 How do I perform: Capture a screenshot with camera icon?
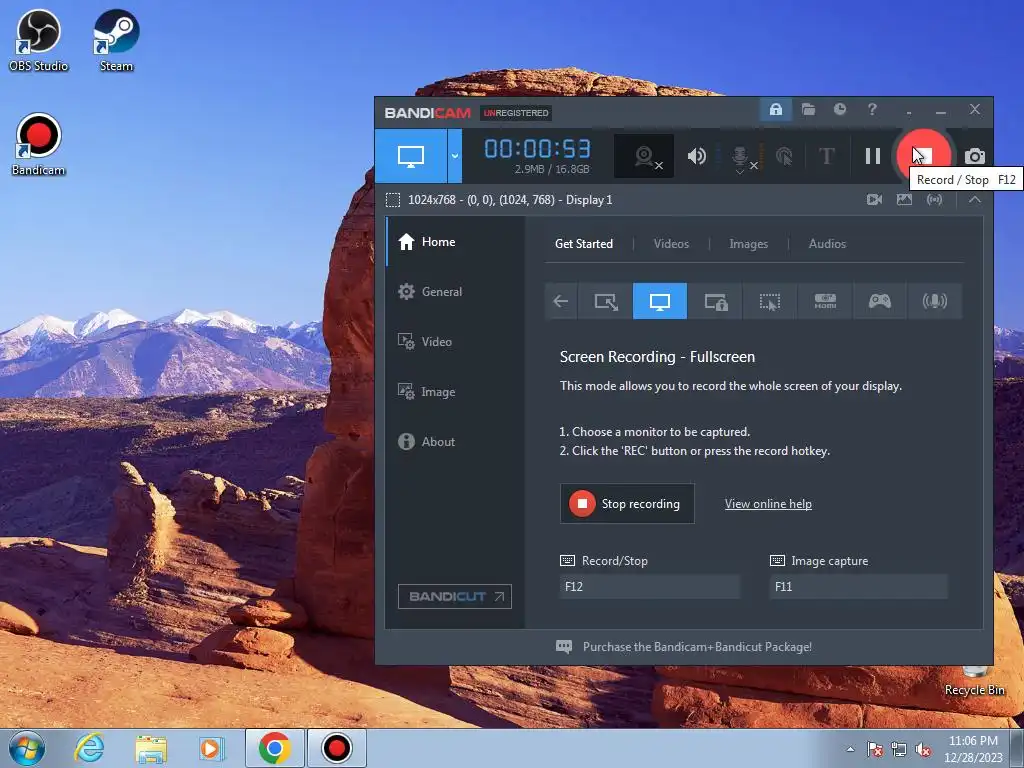pyautogui.click(x=974, y=156)
